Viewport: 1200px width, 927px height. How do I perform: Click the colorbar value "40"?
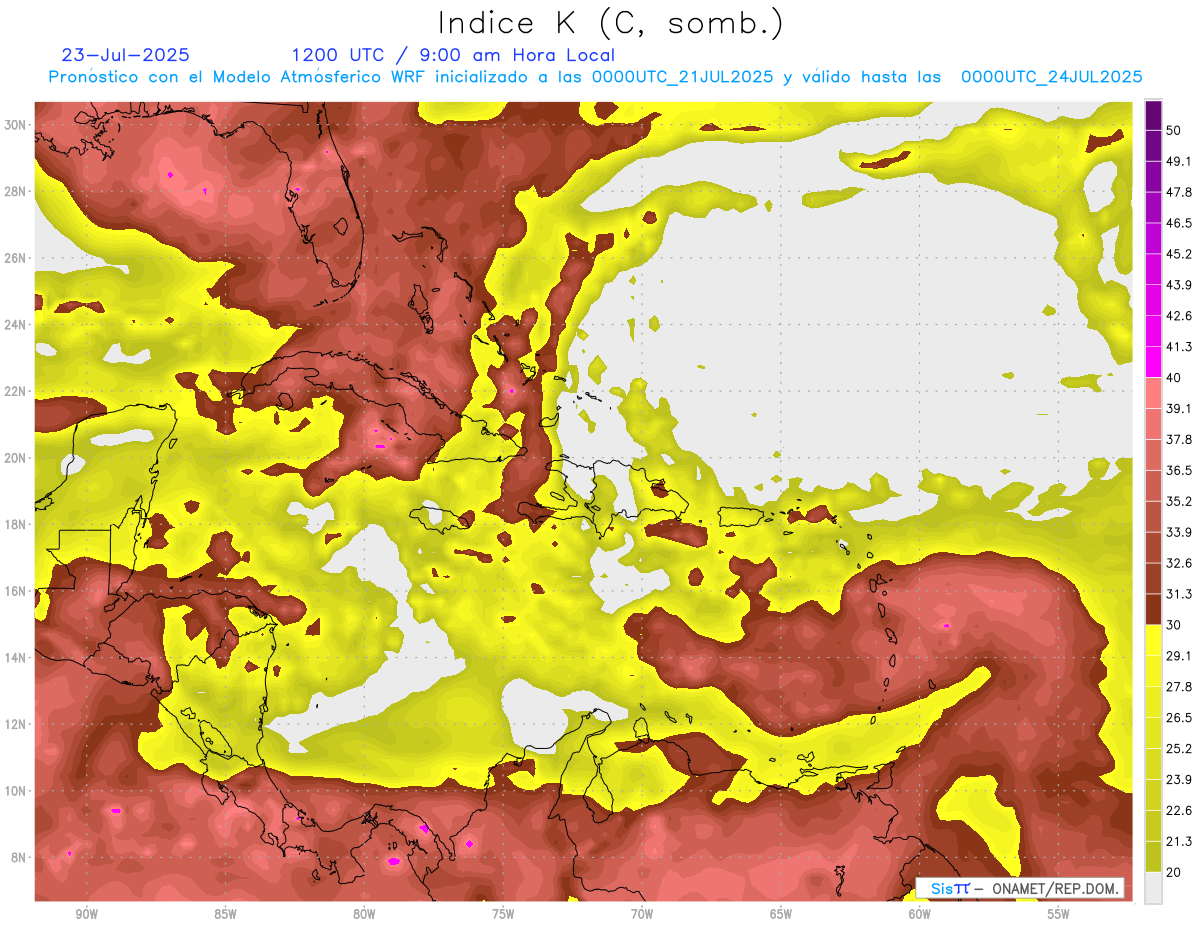pos(1173,377)
